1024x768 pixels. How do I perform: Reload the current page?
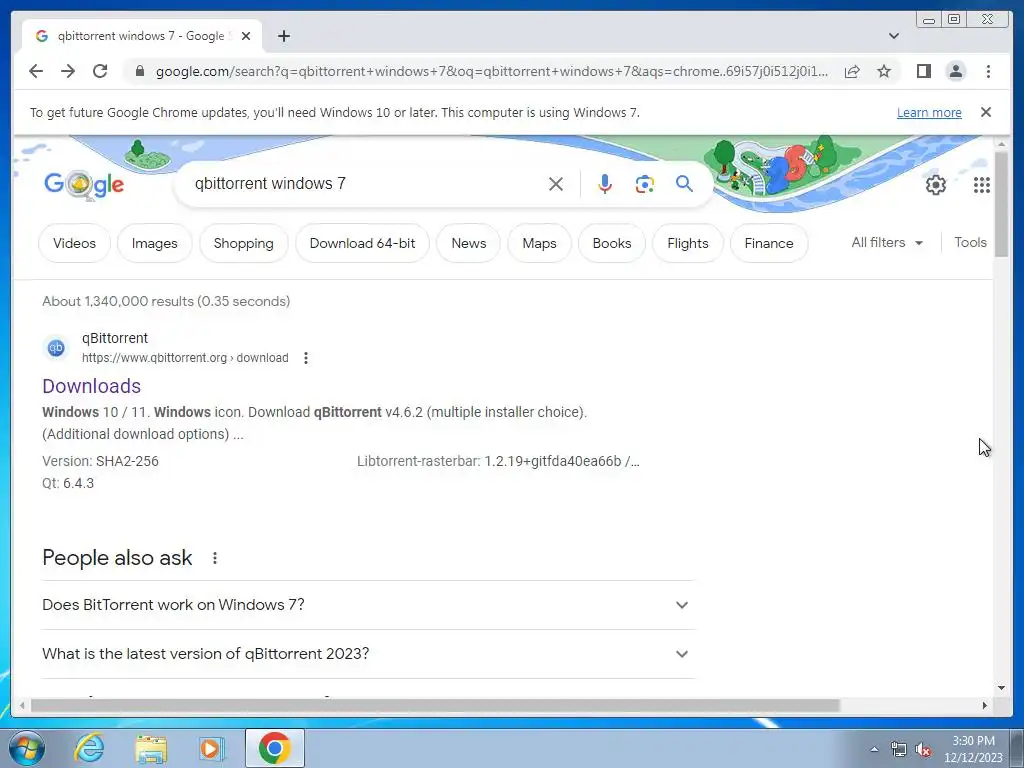100,71
